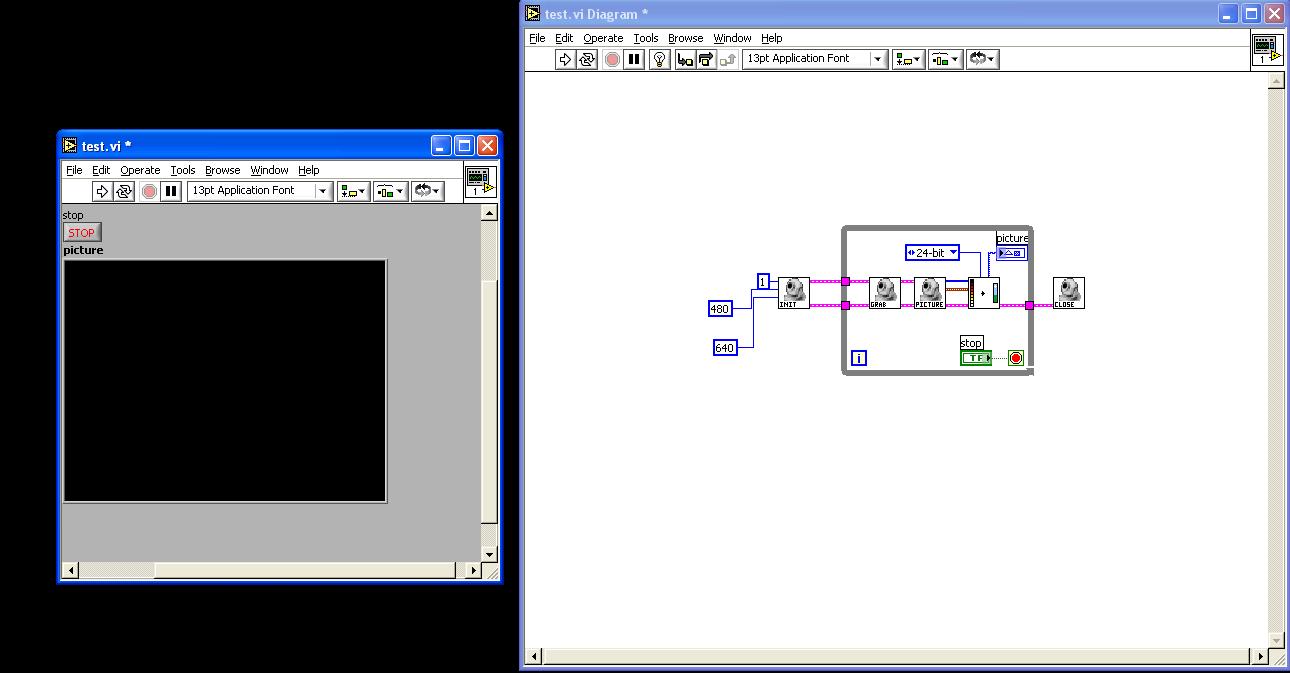
Task: Click VI connector icon in Diagram window
Action: tap(1267, 50)
